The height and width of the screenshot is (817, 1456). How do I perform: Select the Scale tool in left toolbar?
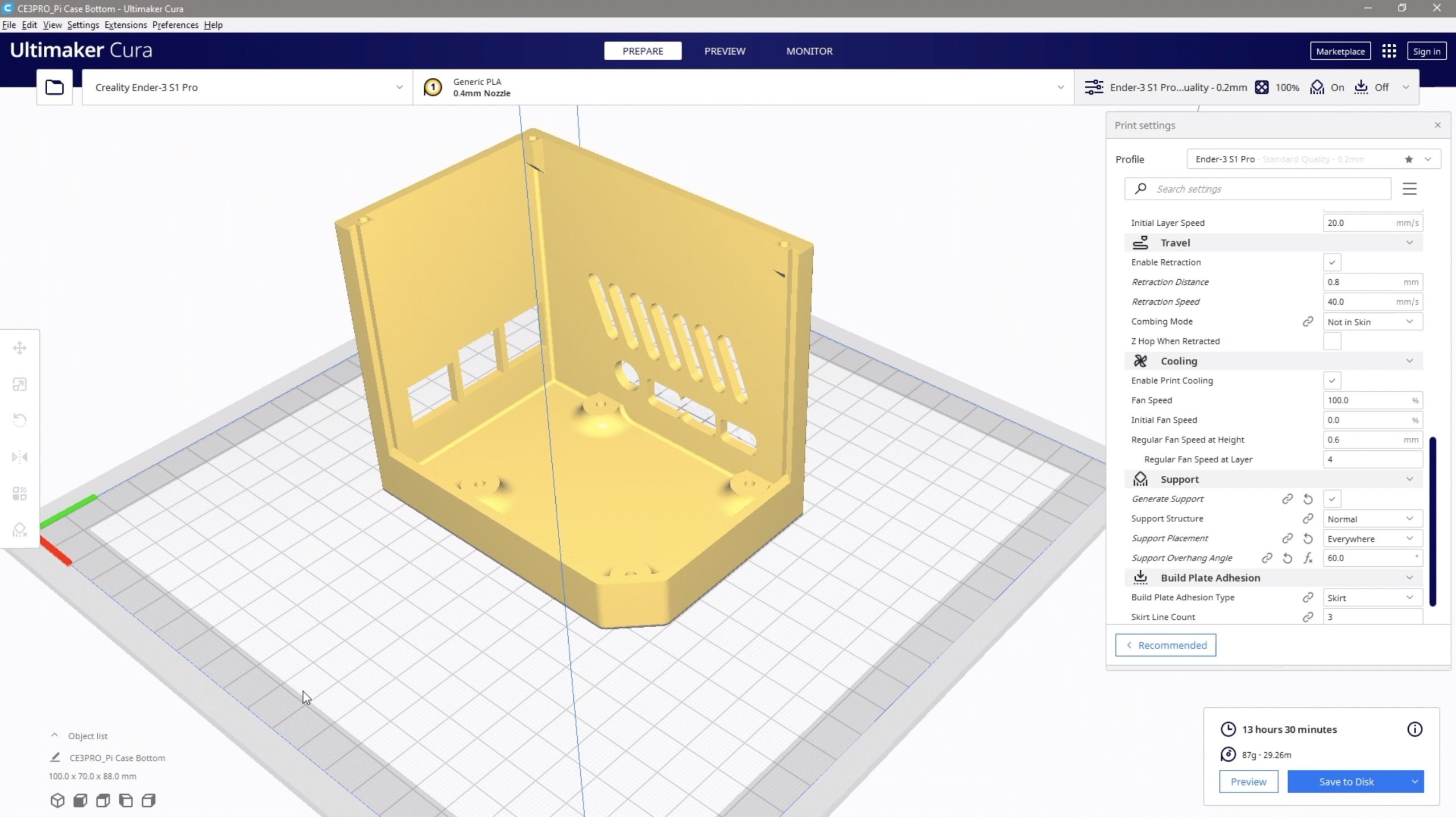pos(20,384)
